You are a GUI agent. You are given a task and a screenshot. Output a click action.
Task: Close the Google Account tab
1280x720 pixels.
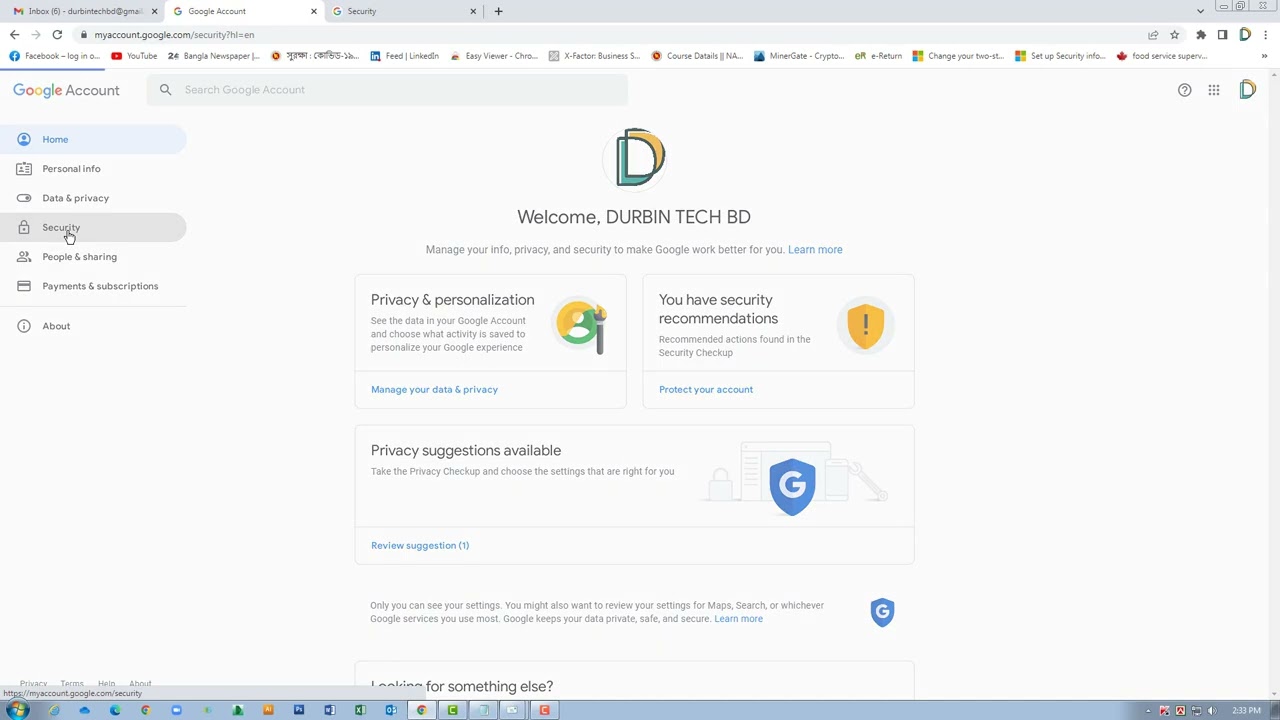point(314,11)
